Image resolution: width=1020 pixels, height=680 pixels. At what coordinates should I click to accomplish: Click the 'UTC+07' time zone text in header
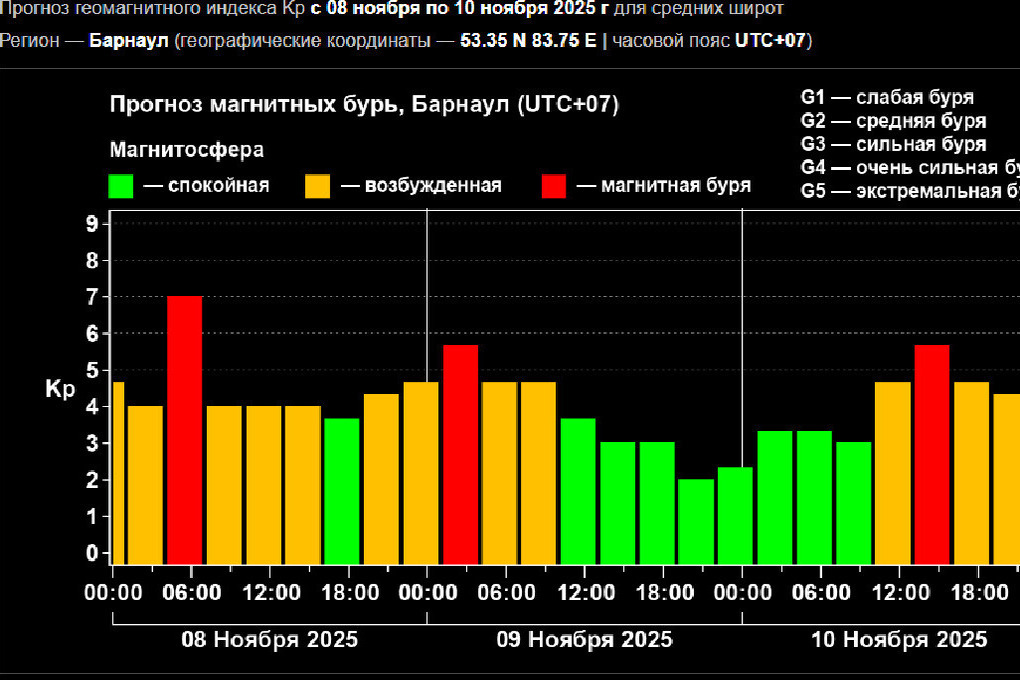tap(771, 41)
